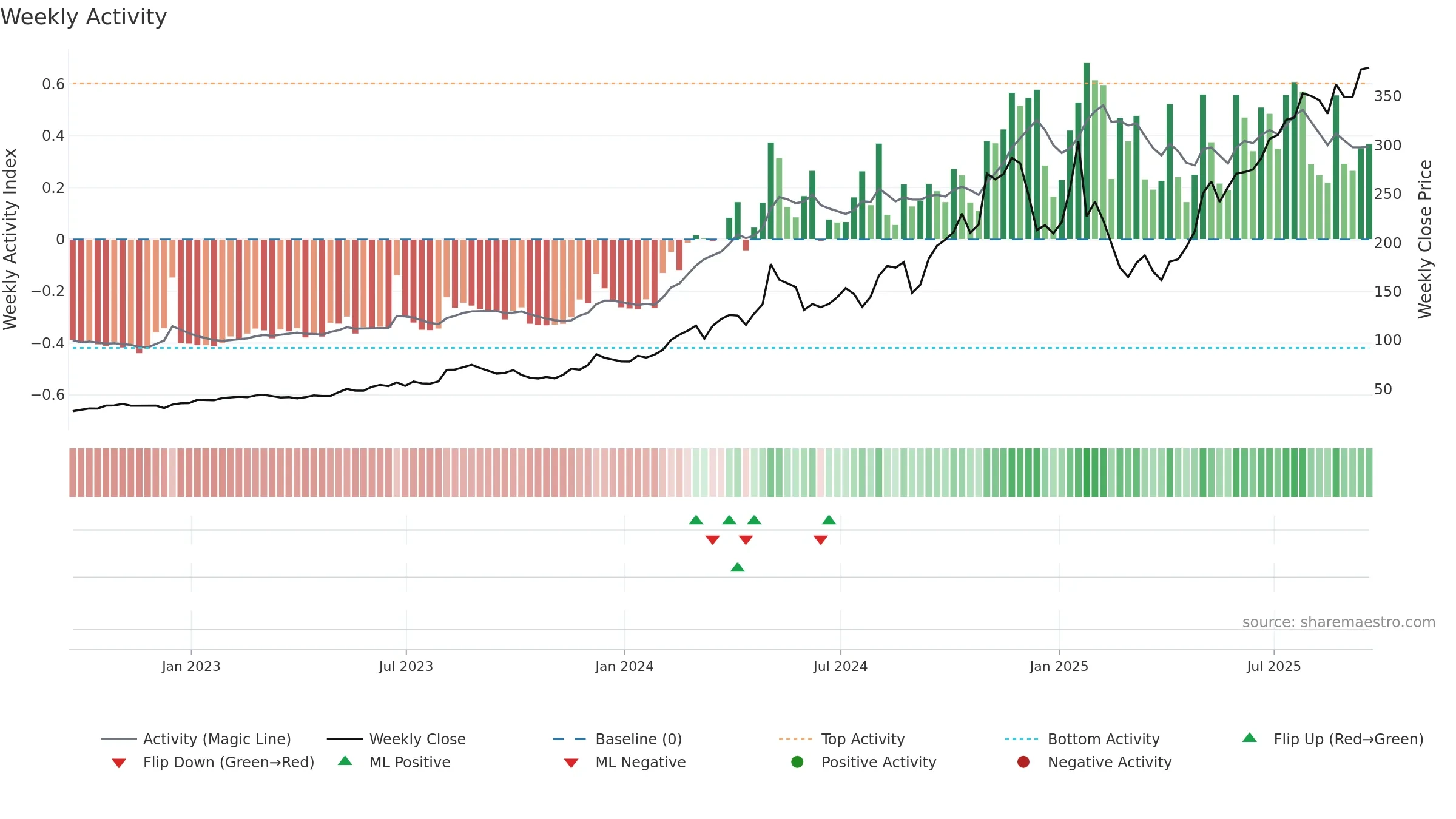Click the tallest dark green activity bar
The image size is (1456, 819).
[x=1087, y=151]
